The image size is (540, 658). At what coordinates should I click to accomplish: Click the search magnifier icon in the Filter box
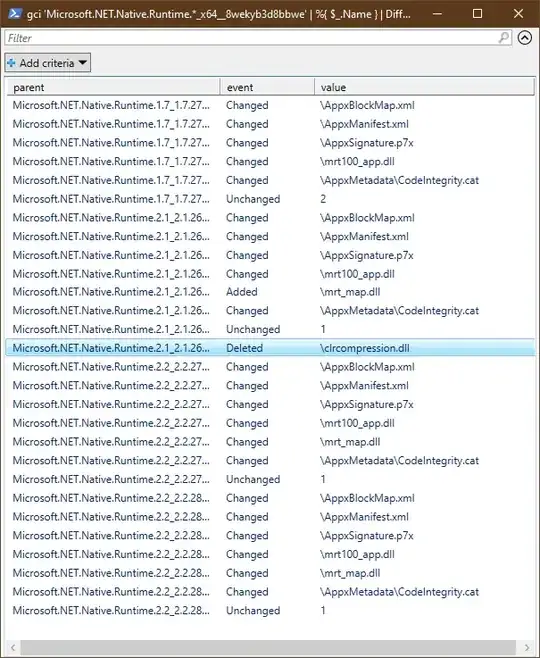(503, 38)
